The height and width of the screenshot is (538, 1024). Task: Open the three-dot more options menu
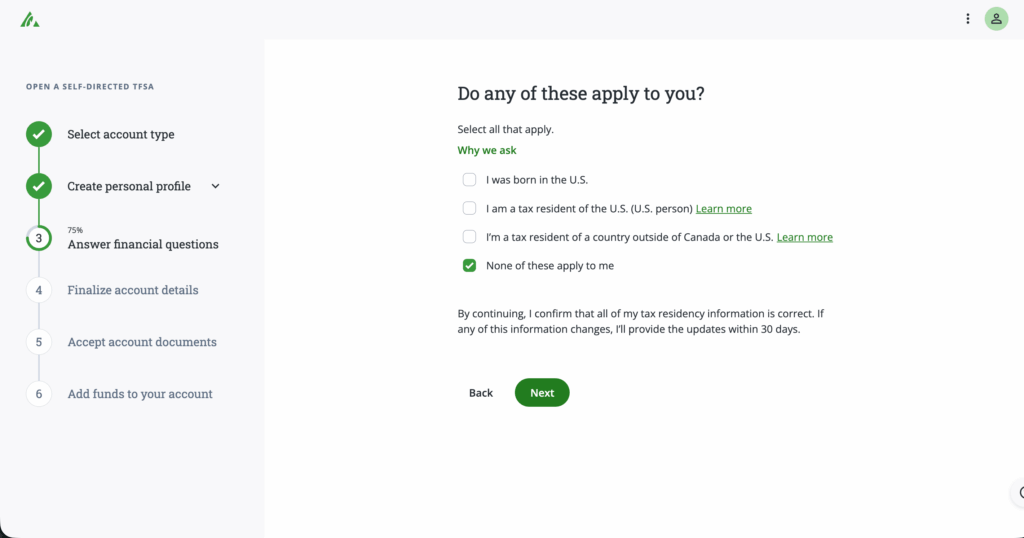967,19
